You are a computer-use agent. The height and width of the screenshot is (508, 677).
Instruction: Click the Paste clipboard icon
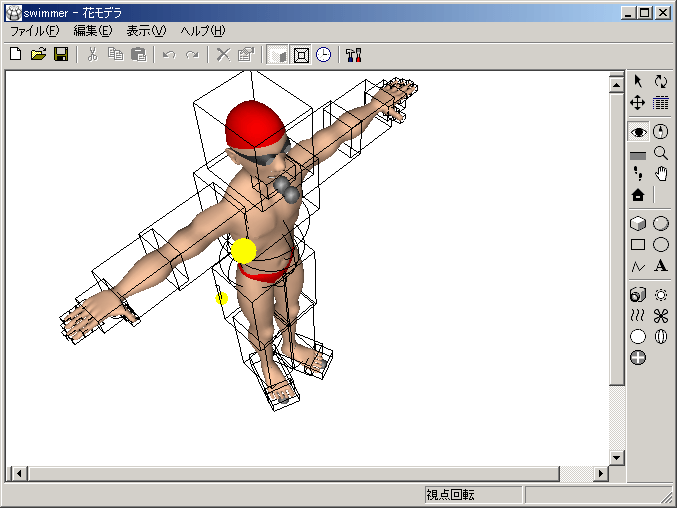point(139,55)
